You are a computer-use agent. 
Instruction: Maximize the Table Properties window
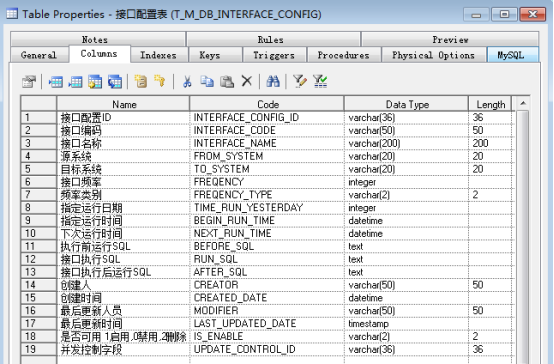504,14
